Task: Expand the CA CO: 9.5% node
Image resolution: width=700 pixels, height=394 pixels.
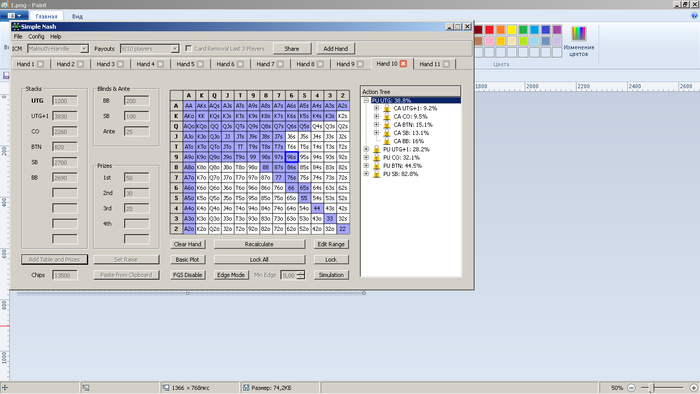Action: point(376,116)
